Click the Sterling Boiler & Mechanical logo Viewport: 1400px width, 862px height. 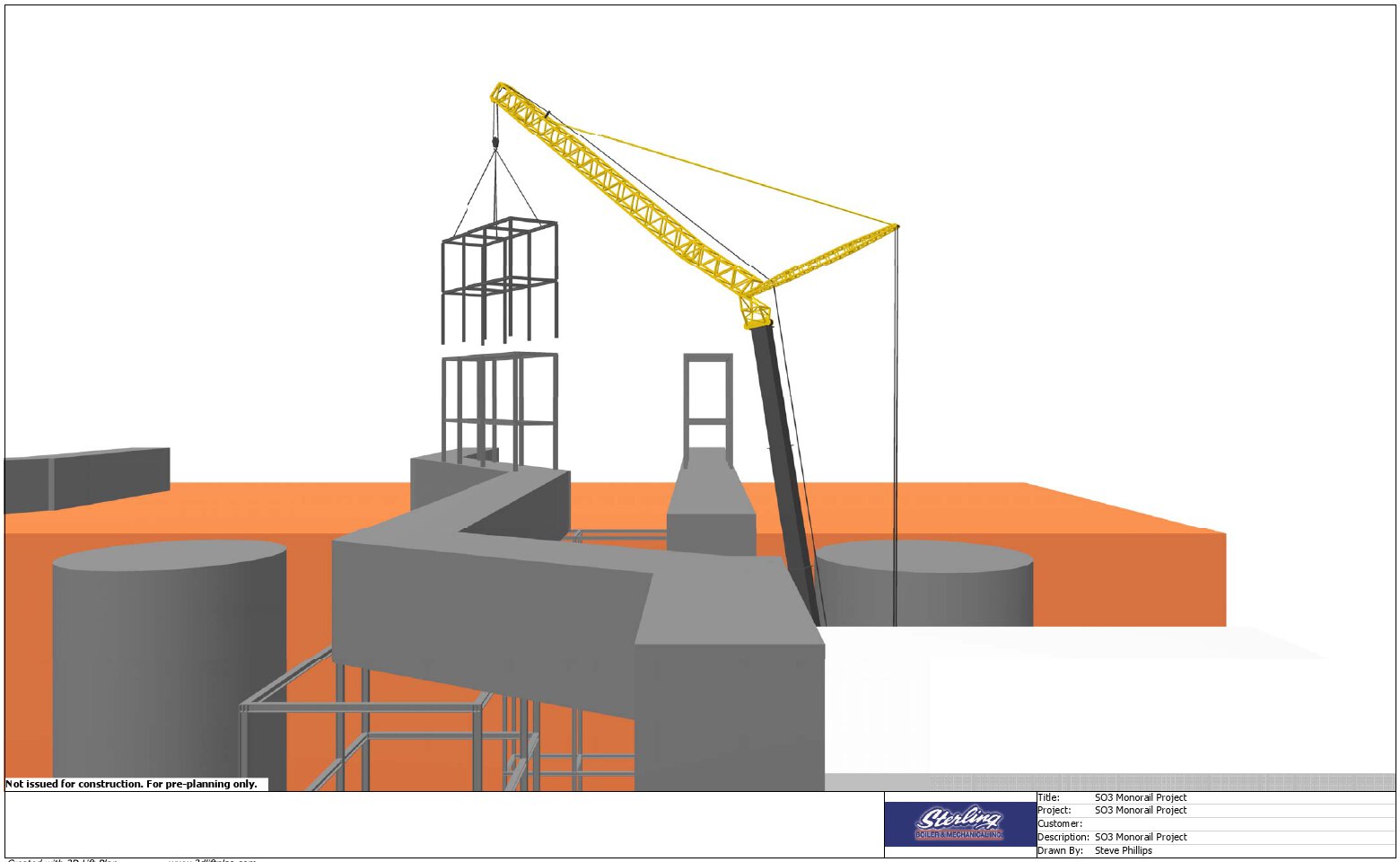coord(959,823)
